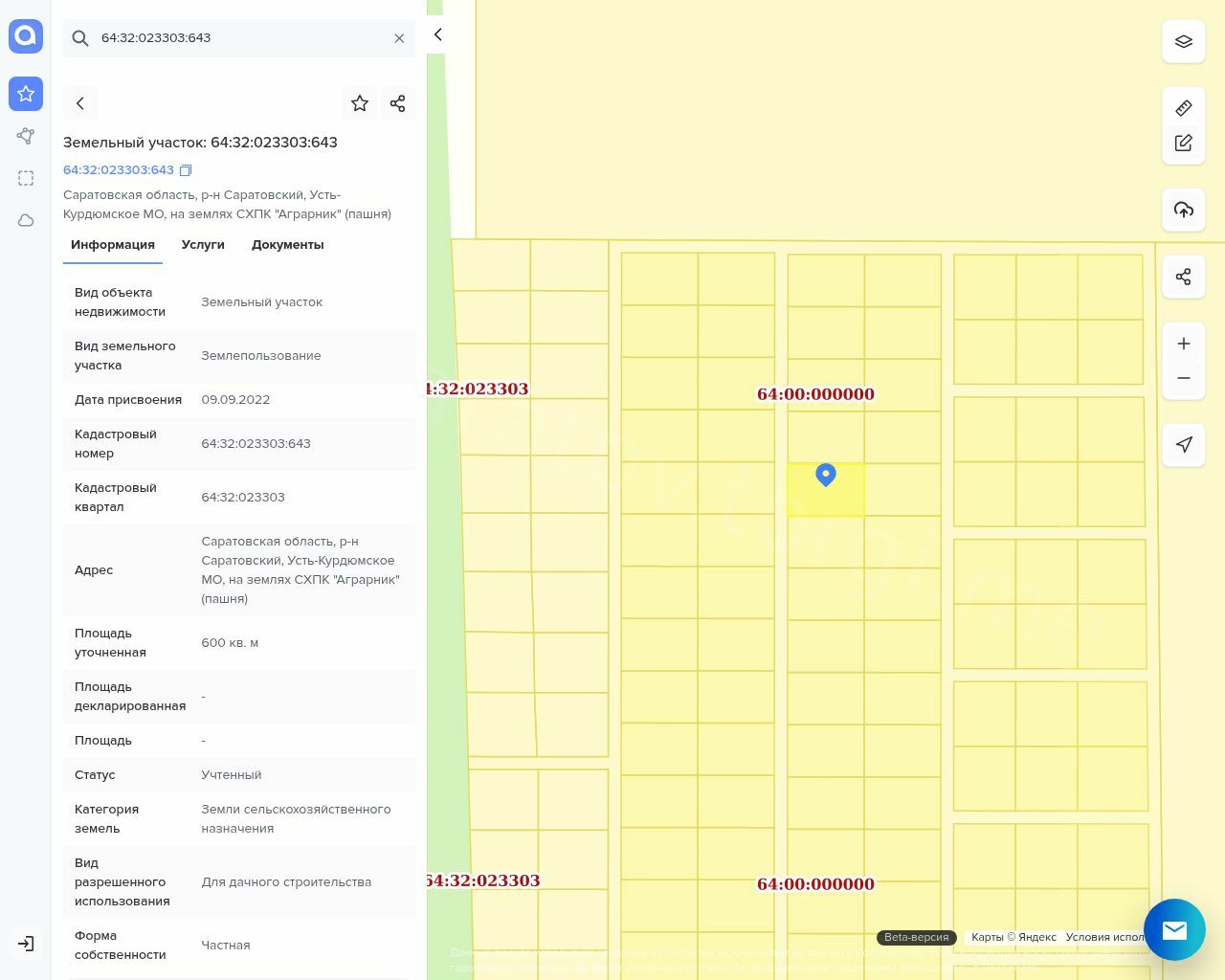Center map on my location
The width and height of the screenshot is (1225, 980).
(x=1183, y=444)
